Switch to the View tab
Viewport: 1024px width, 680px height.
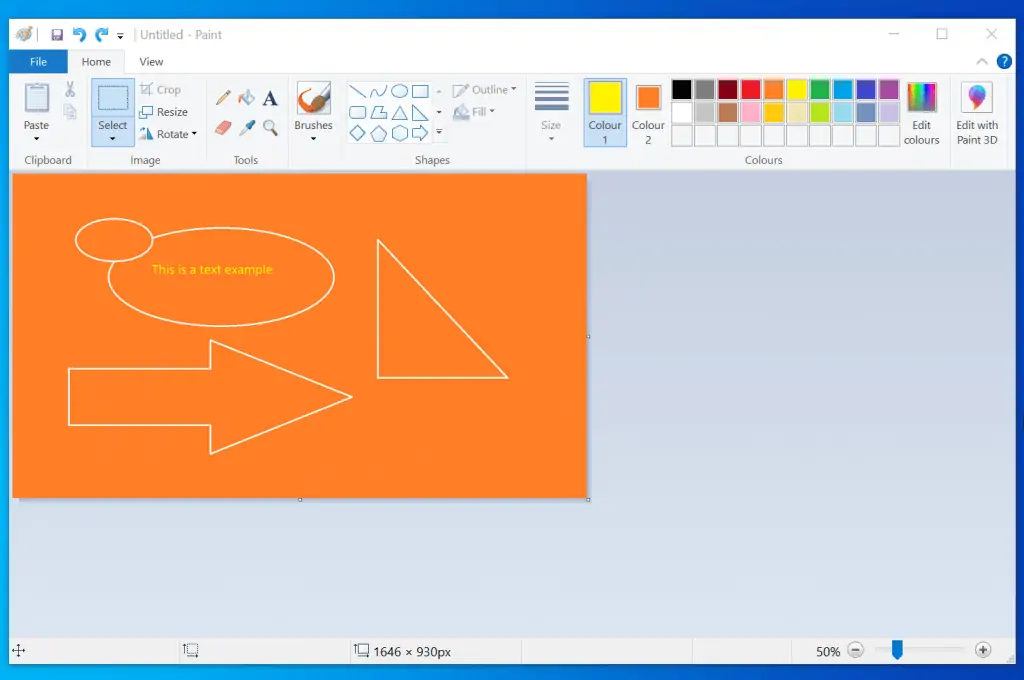coord(151,61)
